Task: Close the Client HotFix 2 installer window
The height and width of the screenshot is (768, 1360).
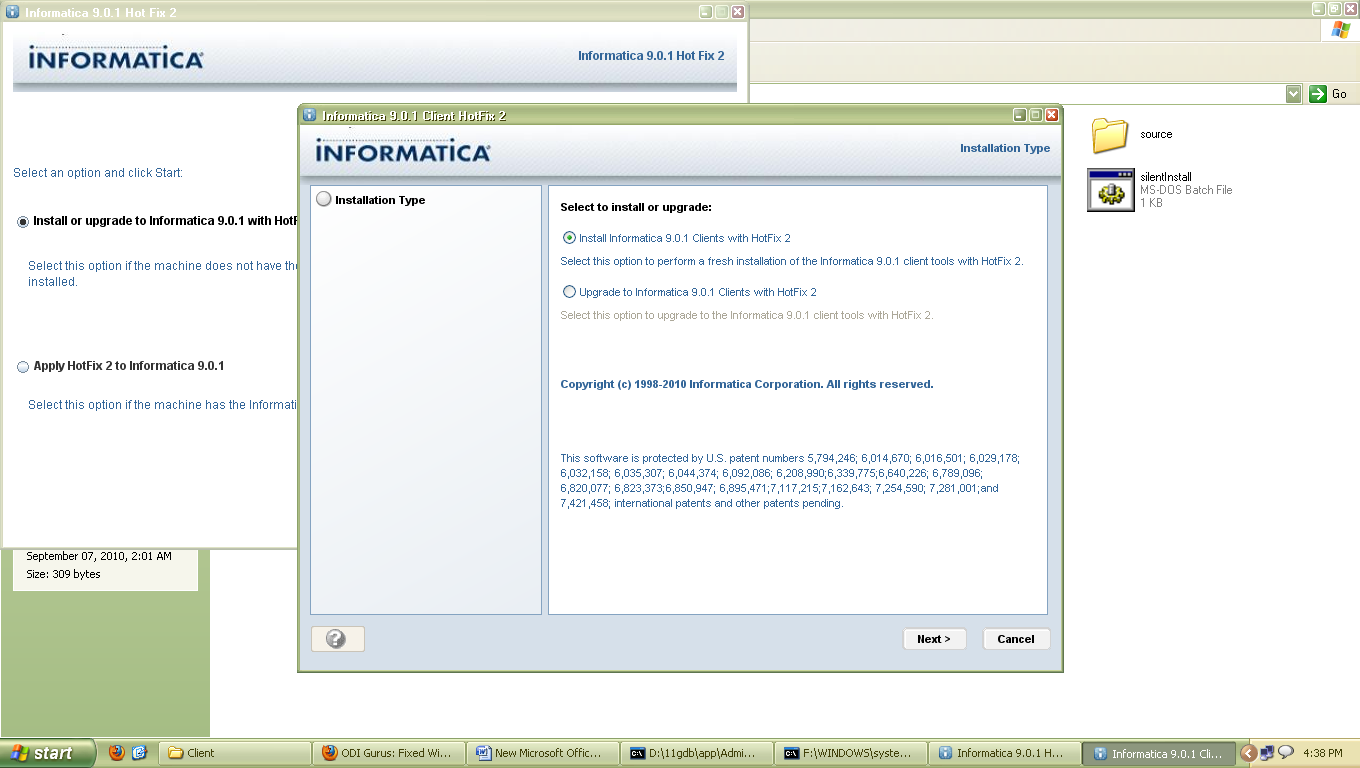Action: (1052, 115)
